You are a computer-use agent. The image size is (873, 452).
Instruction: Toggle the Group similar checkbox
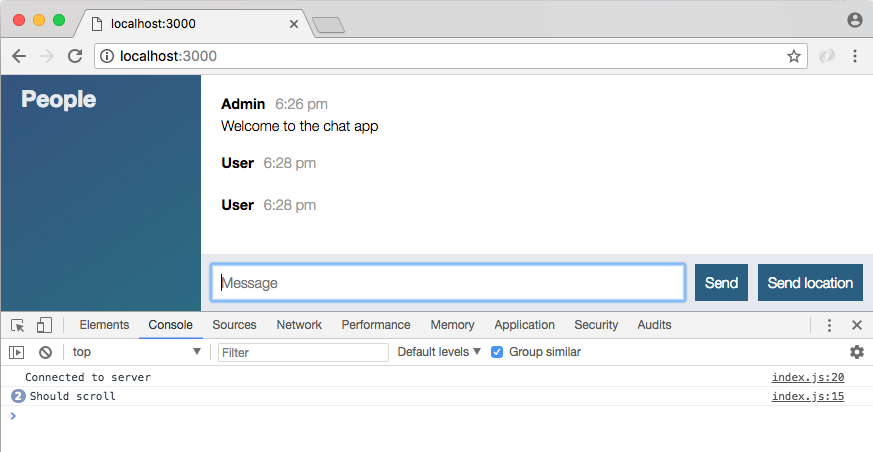click(497, 352)
